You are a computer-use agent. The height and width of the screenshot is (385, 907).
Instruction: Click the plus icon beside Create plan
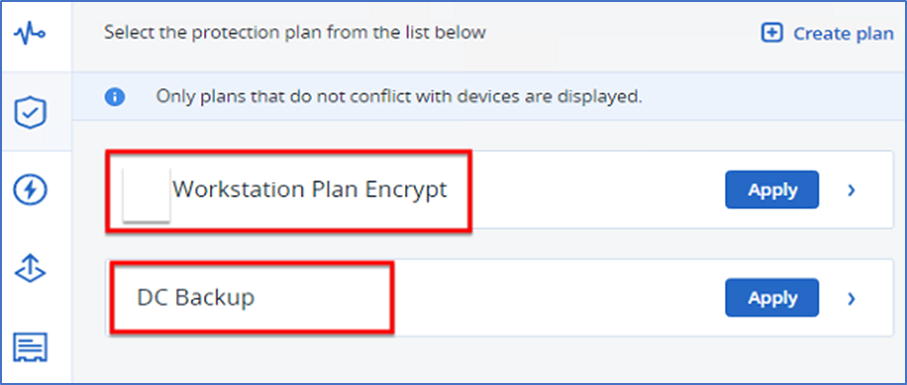[772, 33]
